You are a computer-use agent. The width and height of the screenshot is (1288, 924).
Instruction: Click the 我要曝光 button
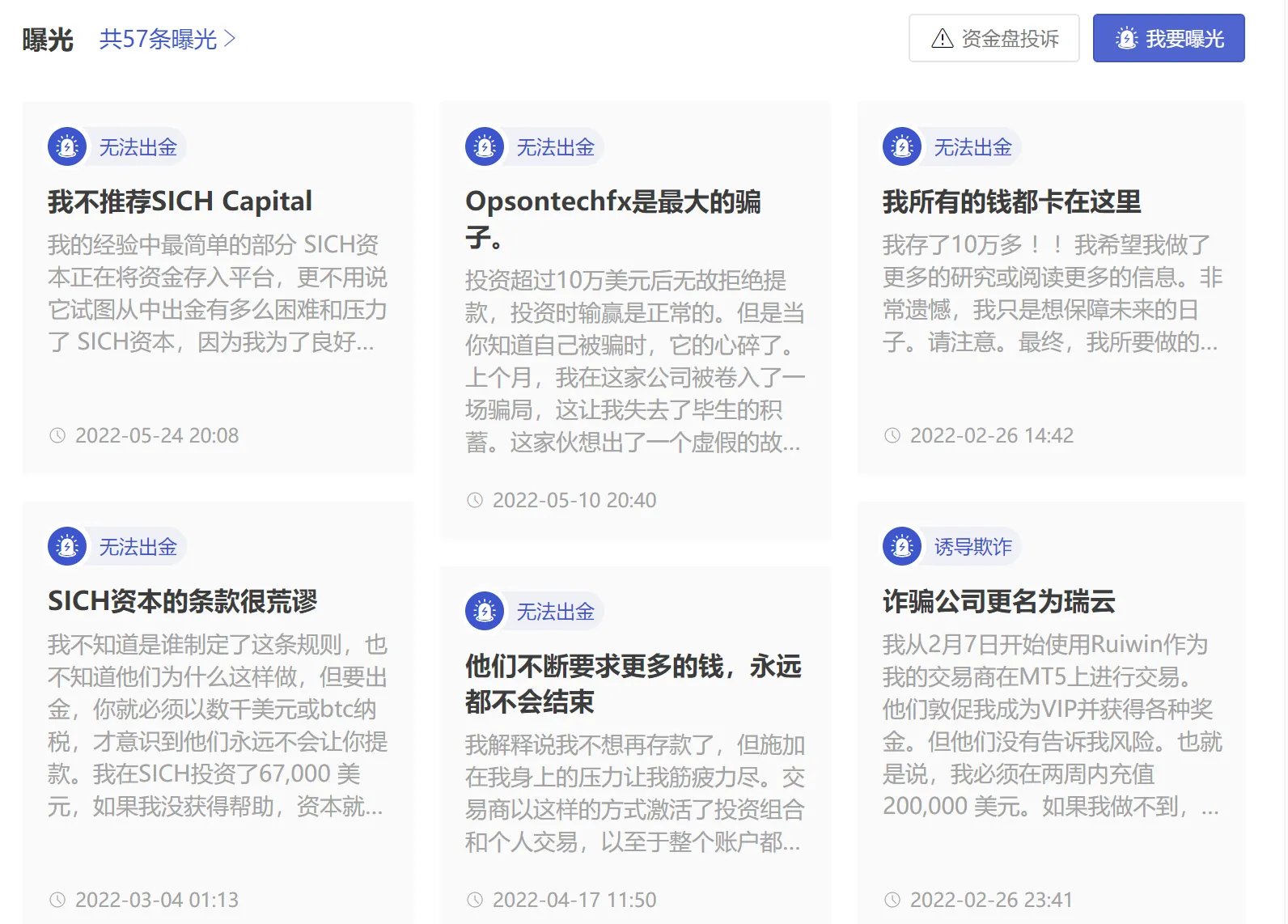pos(1168,38)
